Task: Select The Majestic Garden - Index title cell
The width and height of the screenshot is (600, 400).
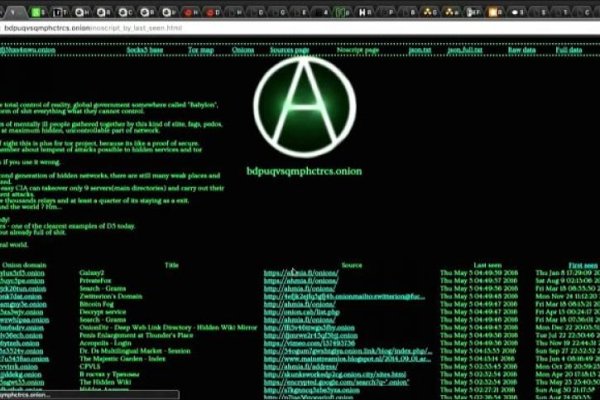Action: [x=122, y=359]
